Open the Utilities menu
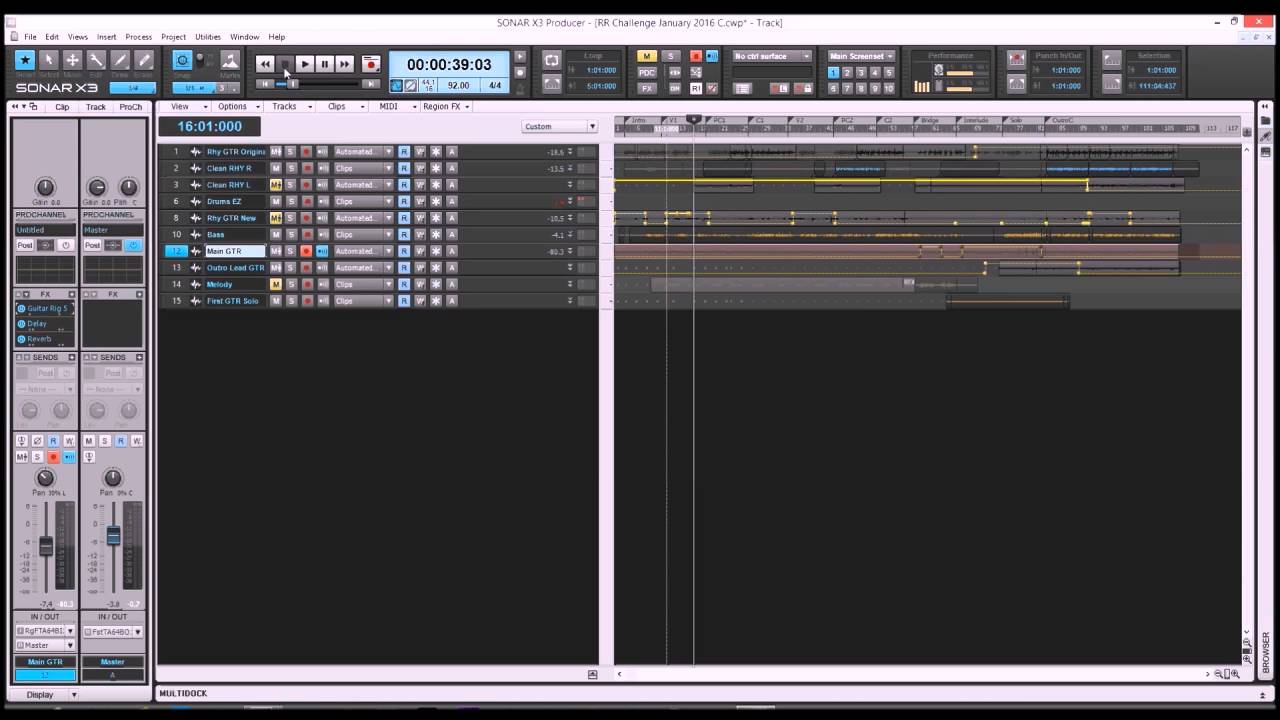The image size is (1280, 720). click(208, 37)
